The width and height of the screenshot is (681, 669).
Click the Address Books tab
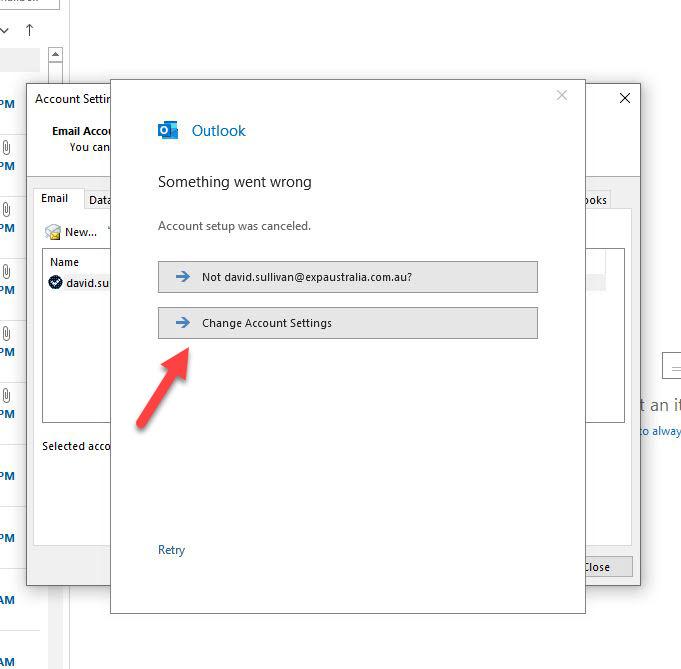[x=597, y=200]
